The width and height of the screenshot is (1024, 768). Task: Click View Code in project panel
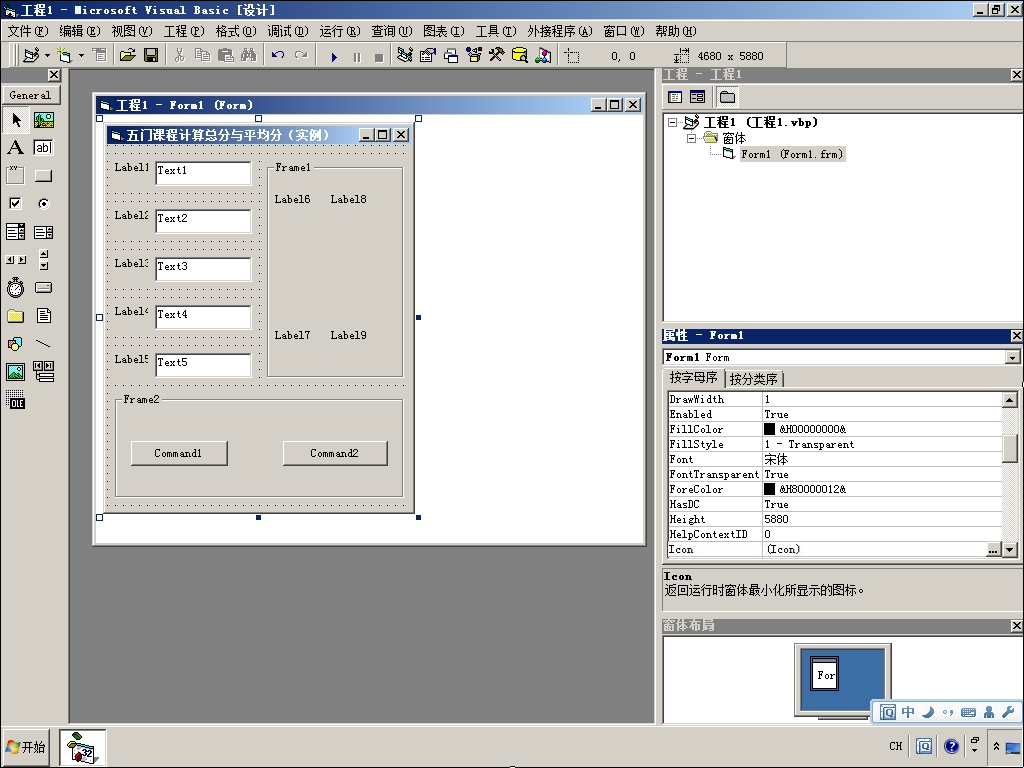coord(675,97)
